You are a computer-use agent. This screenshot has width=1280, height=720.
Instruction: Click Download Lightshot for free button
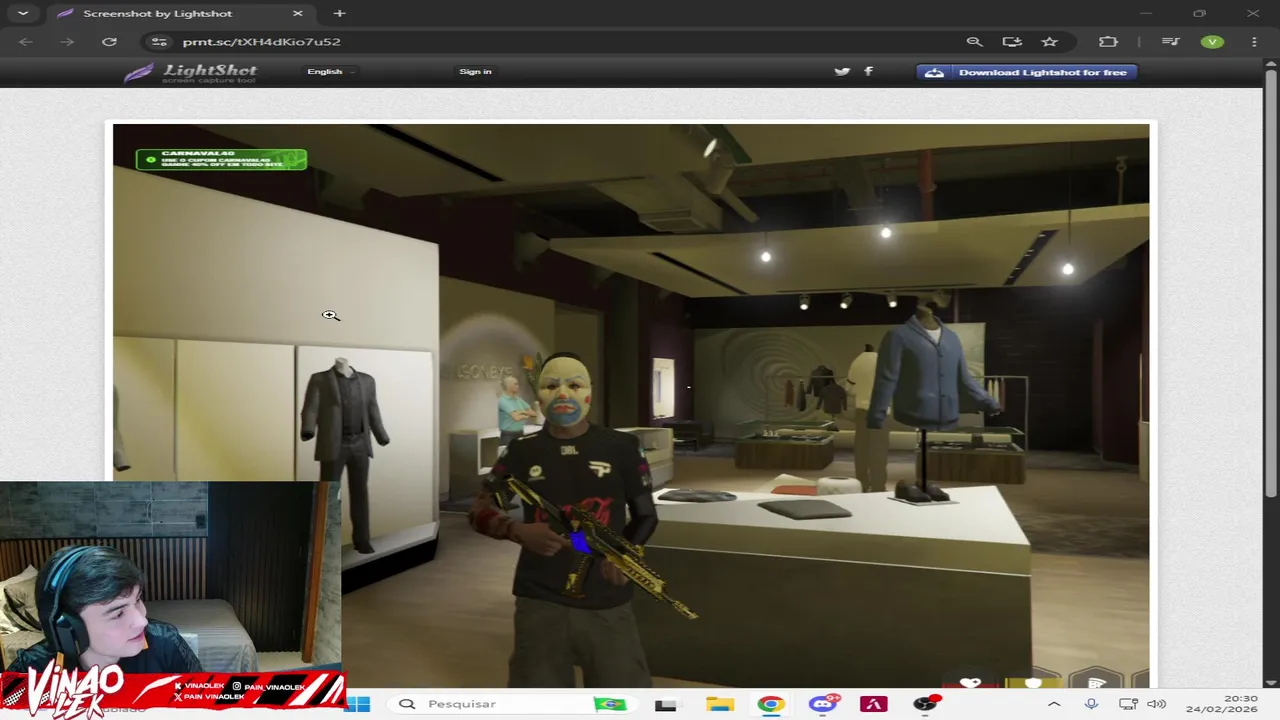(1026, 72)
